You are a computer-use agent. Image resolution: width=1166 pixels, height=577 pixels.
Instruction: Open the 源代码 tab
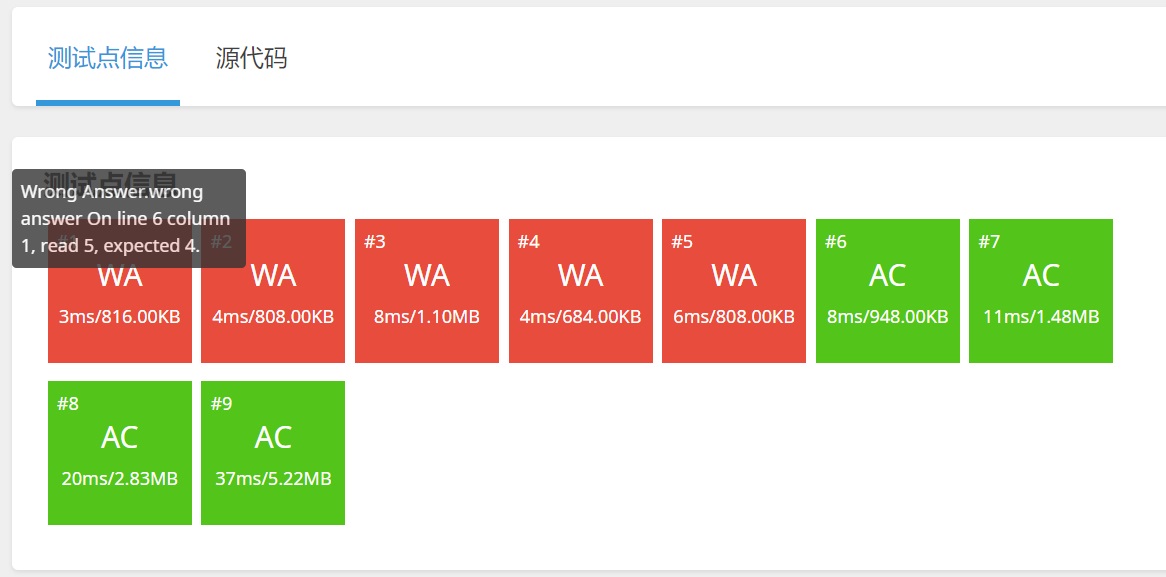251,59
